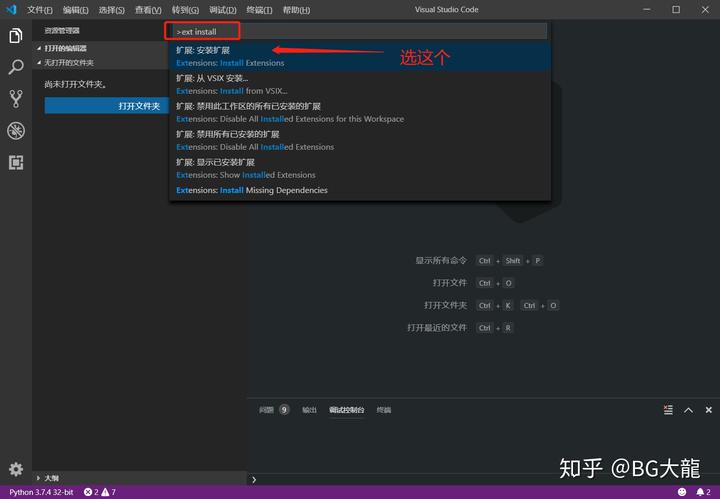
Task: Click the 显示所有命令 shortcut hint
Action: (x=479, y=260)
